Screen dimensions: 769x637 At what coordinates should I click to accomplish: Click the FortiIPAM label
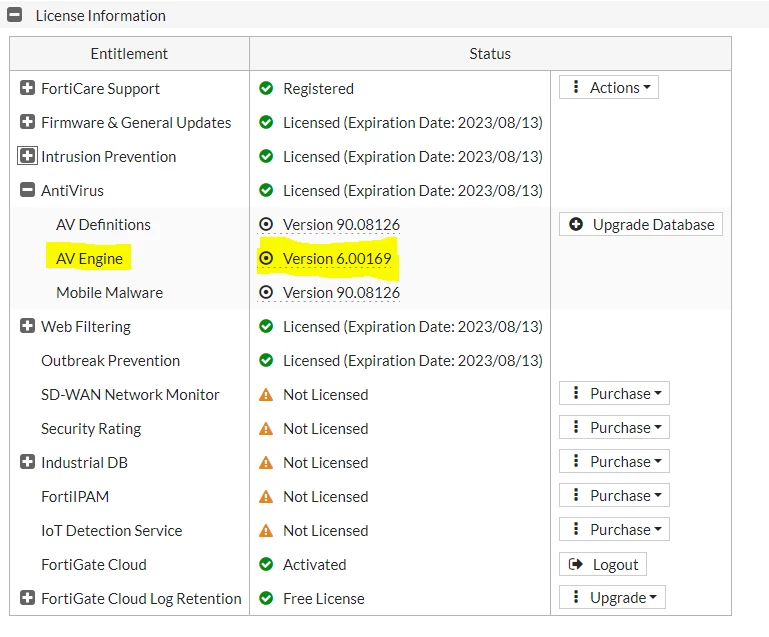(x=75, y=496)
